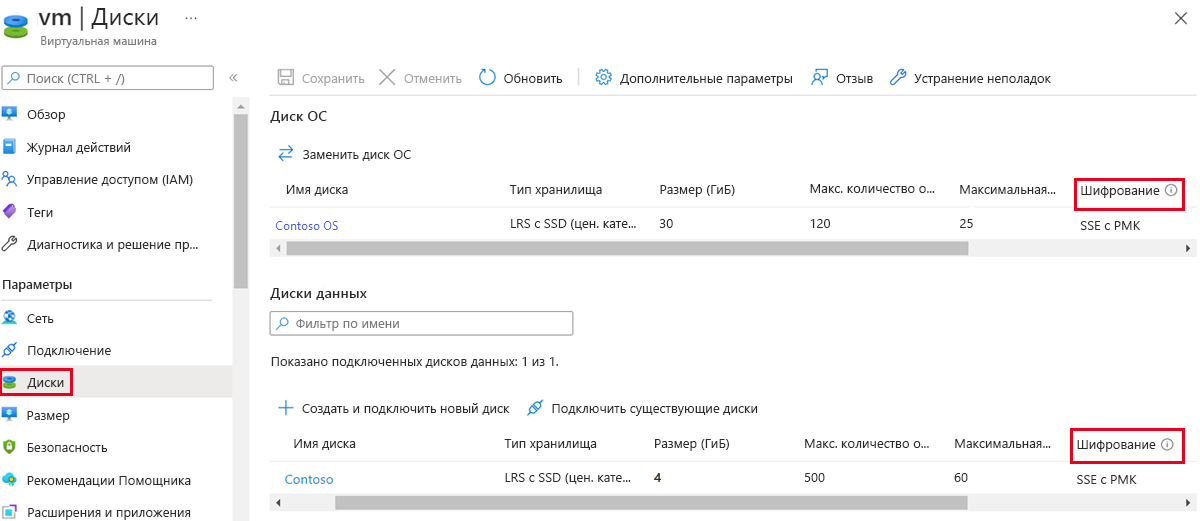Select Сеть in the Параметры section
Image resolution: width=1200 pixels, height=521 pixels.
pos(40,318)
